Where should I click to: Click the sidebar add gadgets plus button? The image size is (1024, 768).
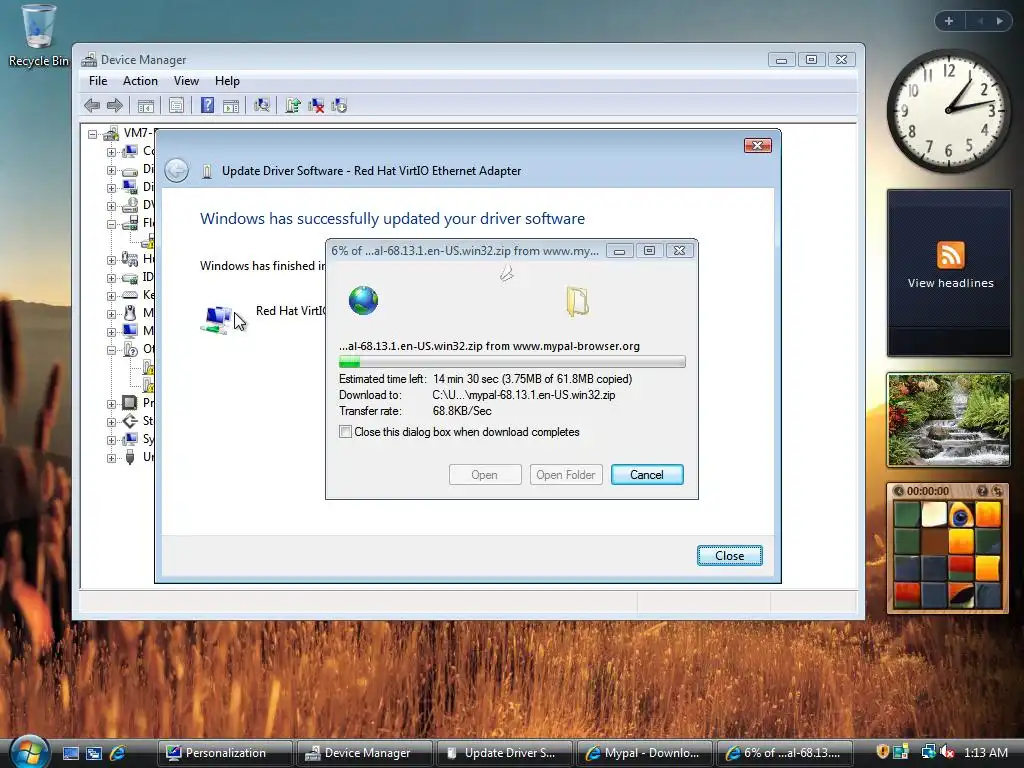(x=949, y=21)
